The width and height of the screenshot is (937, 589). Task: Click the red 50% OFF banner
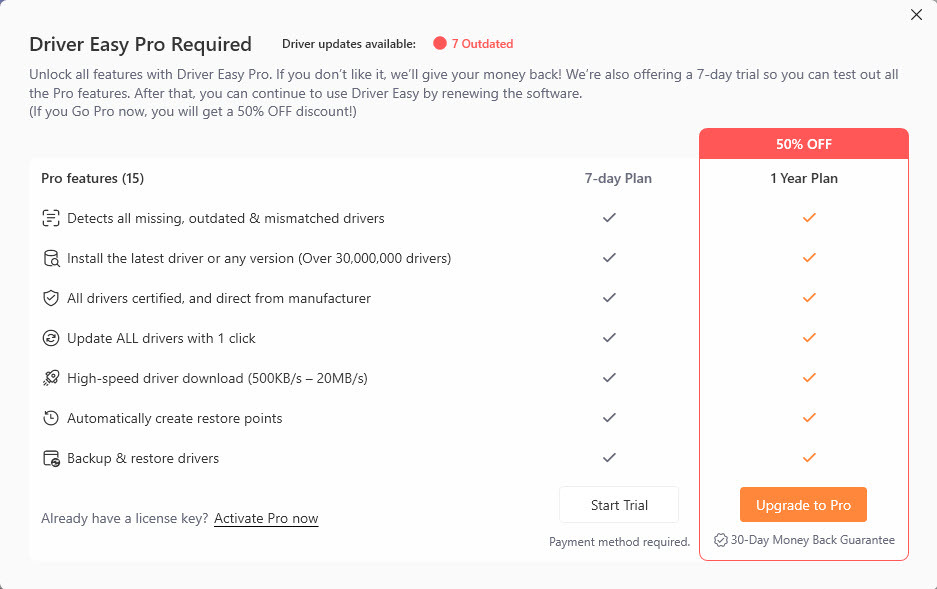[803, 144]
